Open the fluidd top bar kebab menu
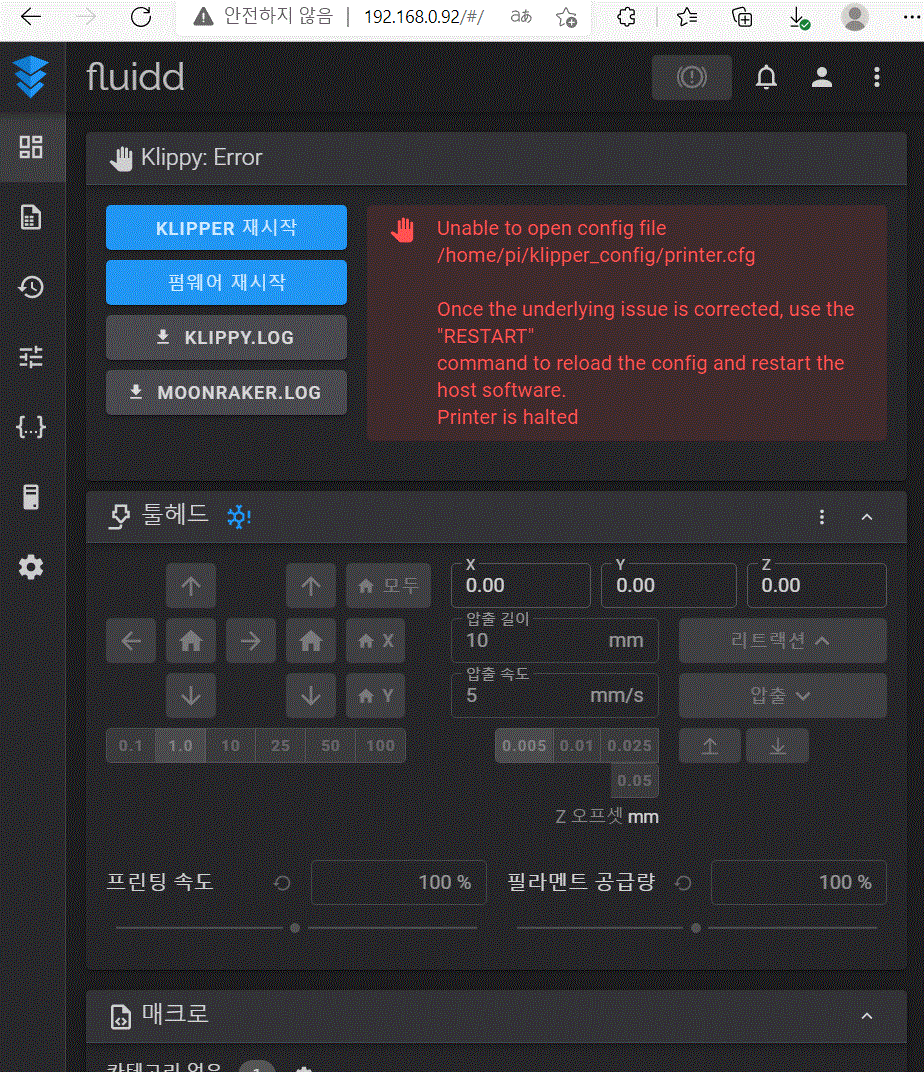 (877, 77)
